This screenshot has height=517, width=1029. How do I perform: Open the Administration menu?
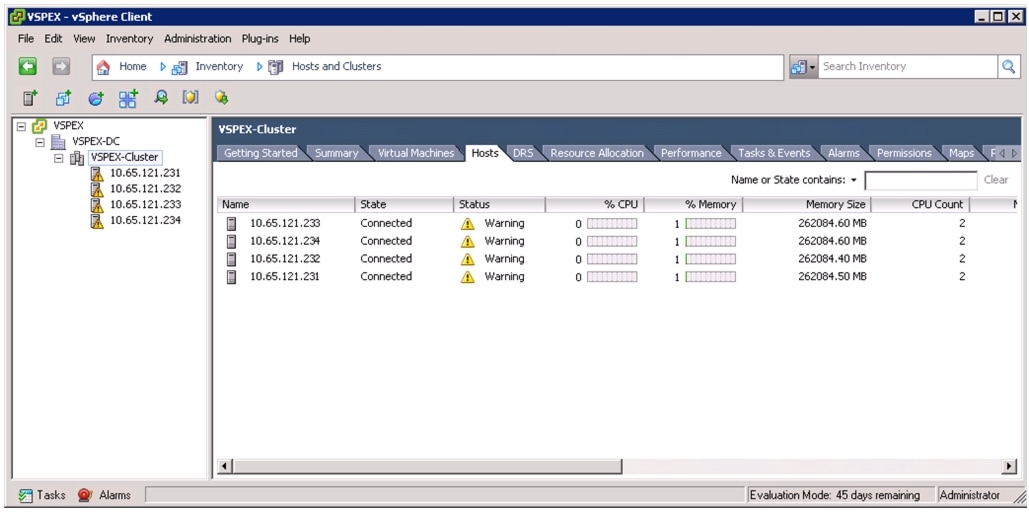pos(197,39)
